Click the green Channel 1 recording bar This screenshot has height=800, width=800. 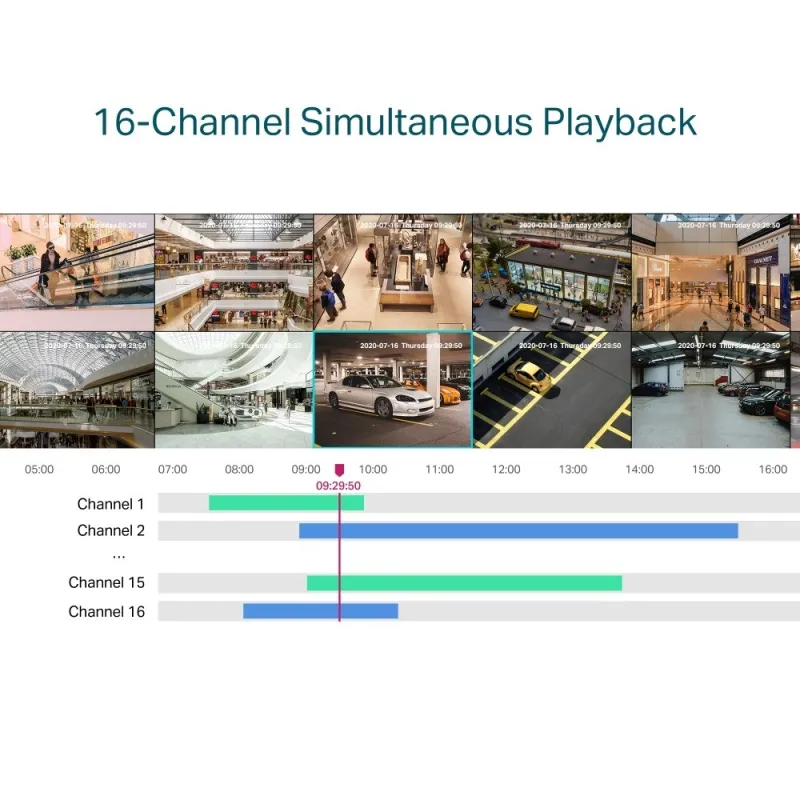285,503
